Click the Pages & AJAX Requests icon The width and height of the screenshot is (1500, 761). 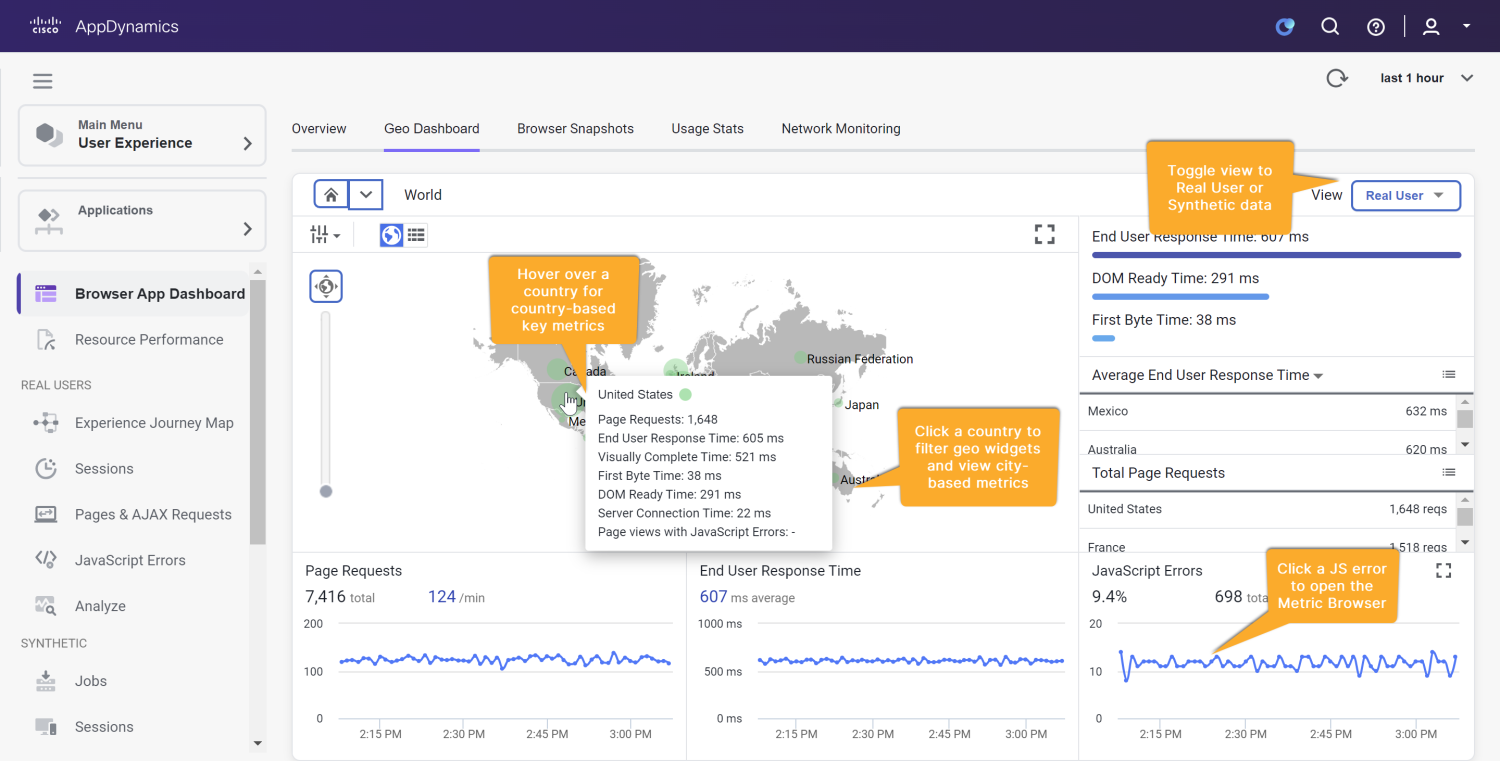point(46,515)
